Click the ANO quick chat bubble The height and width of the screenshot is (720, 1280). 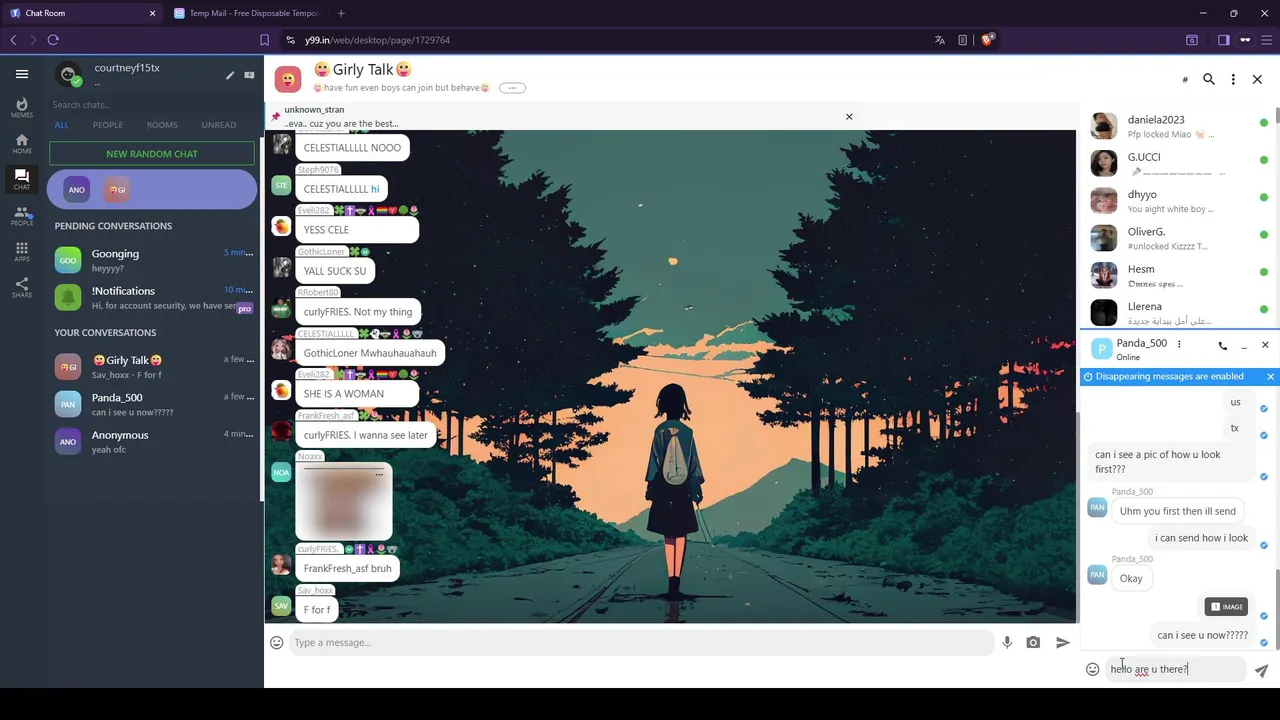tap(77, 189)
